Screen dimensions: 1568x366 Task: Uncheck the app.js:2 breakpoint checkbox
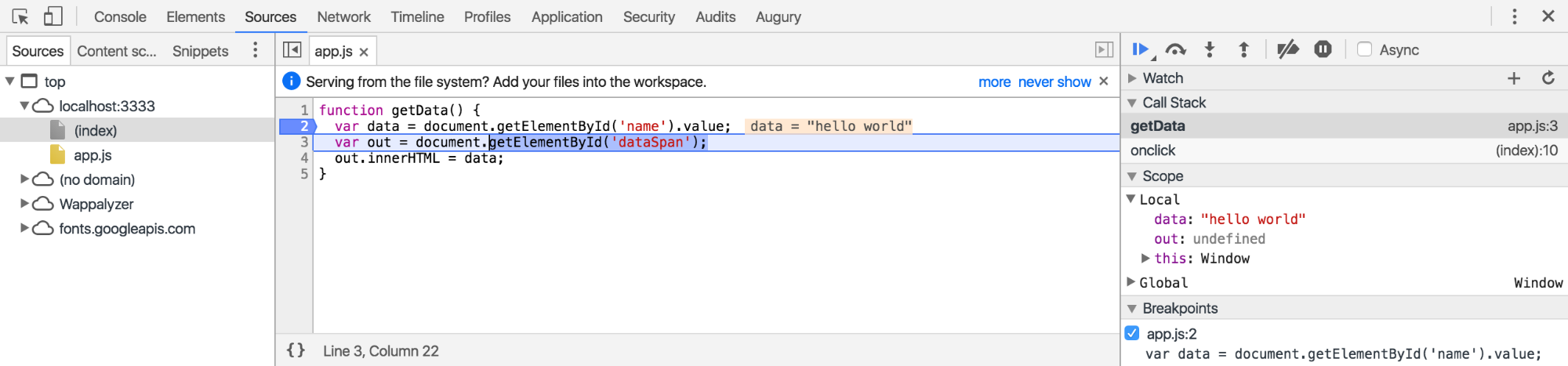click(1132, 333)
